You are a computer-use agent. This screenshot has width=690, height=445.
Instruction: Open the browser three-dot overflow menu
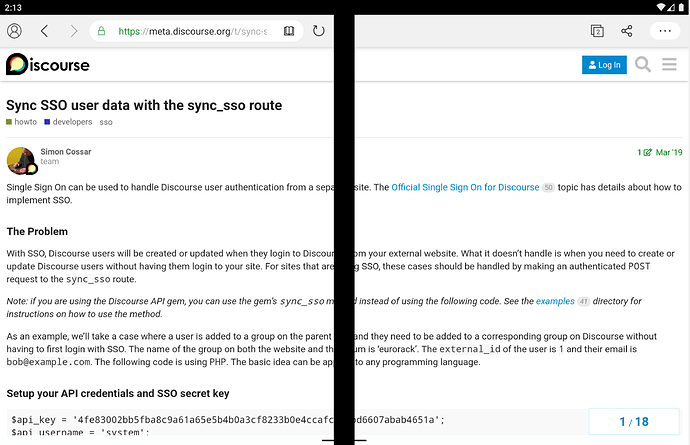coord(665,31)
